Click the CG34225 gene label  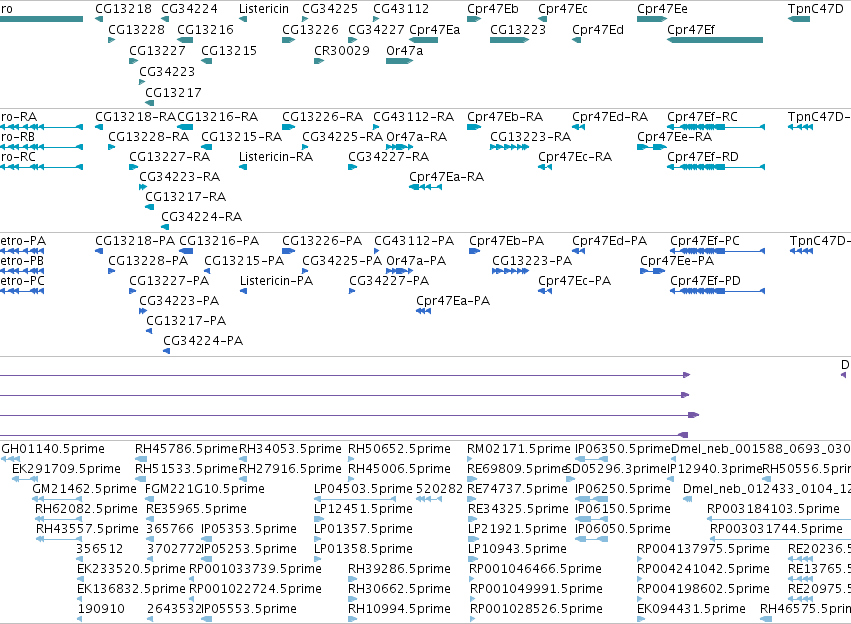330,9
